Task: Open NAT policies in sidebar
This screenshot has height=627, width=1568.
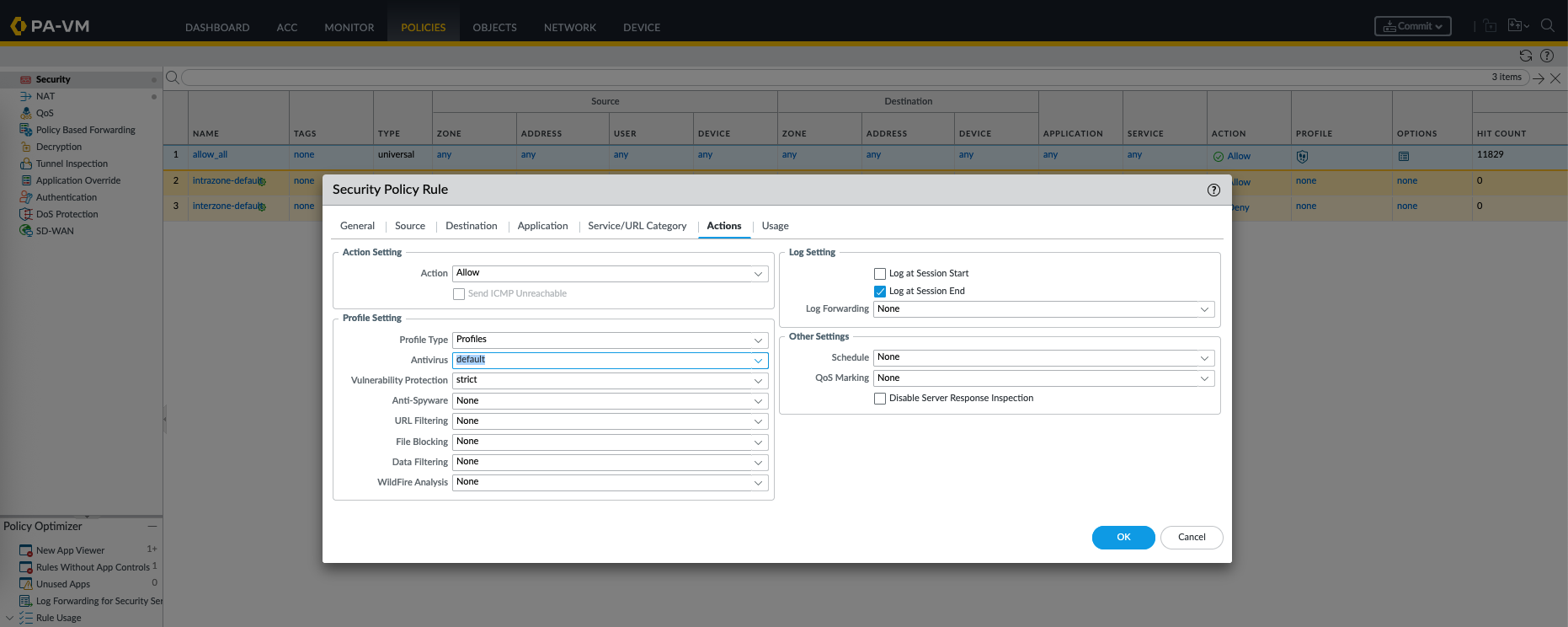Action: click(x=45, y=96)
